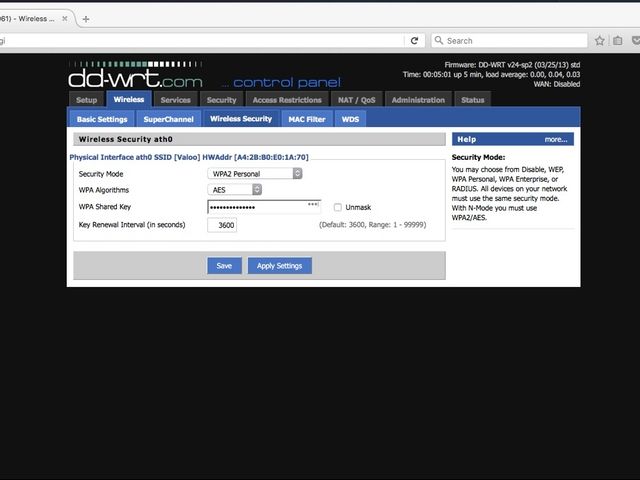Click the 'Security Mode:' help heading
The image size is (640, 480).
(478, 157)
